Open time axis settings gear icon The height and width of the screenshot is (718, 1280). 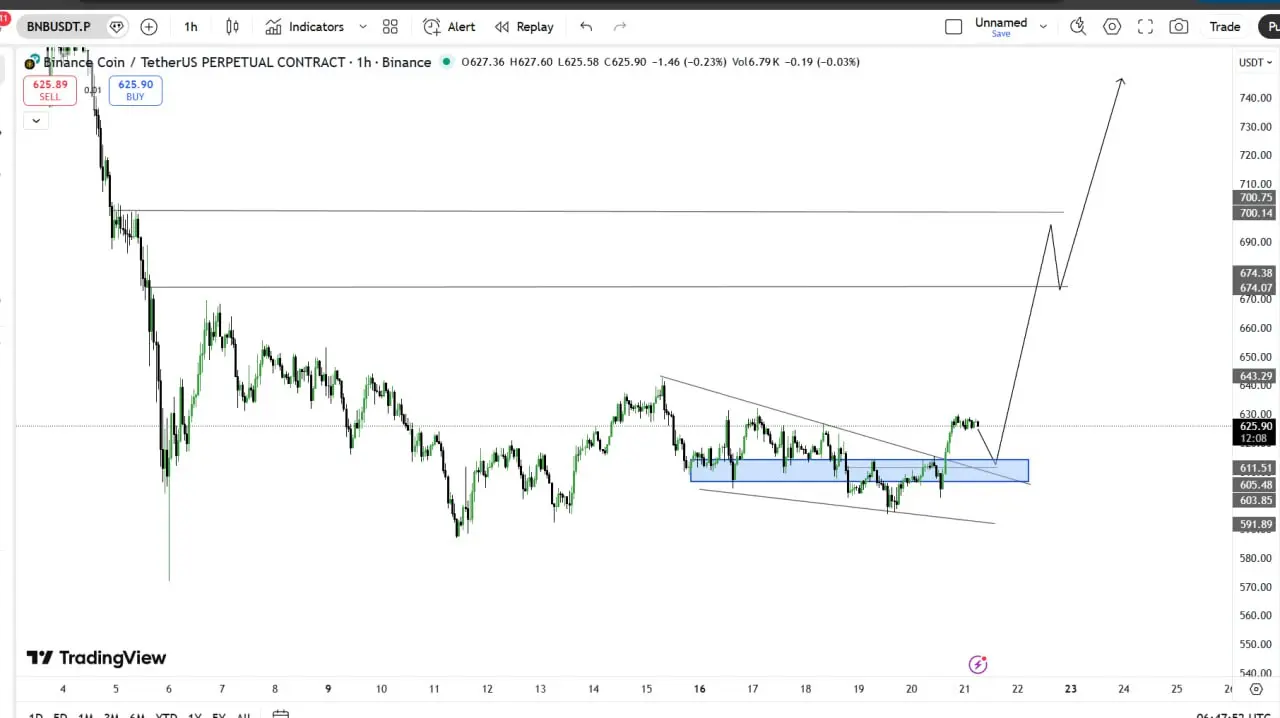(x=1256, y=690)
